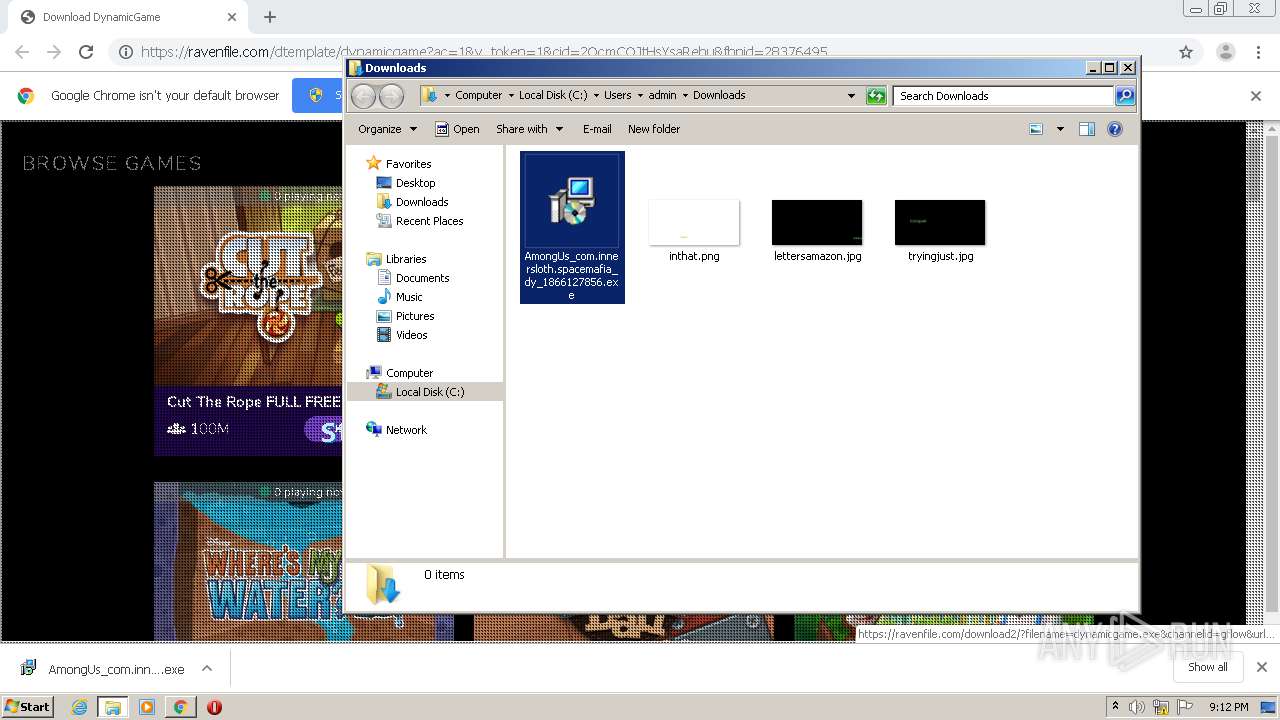The width and height of the screenshot is (1280, 720).
Task: Click admin in the address breadcrumb
Action: [x=662, y=96]
